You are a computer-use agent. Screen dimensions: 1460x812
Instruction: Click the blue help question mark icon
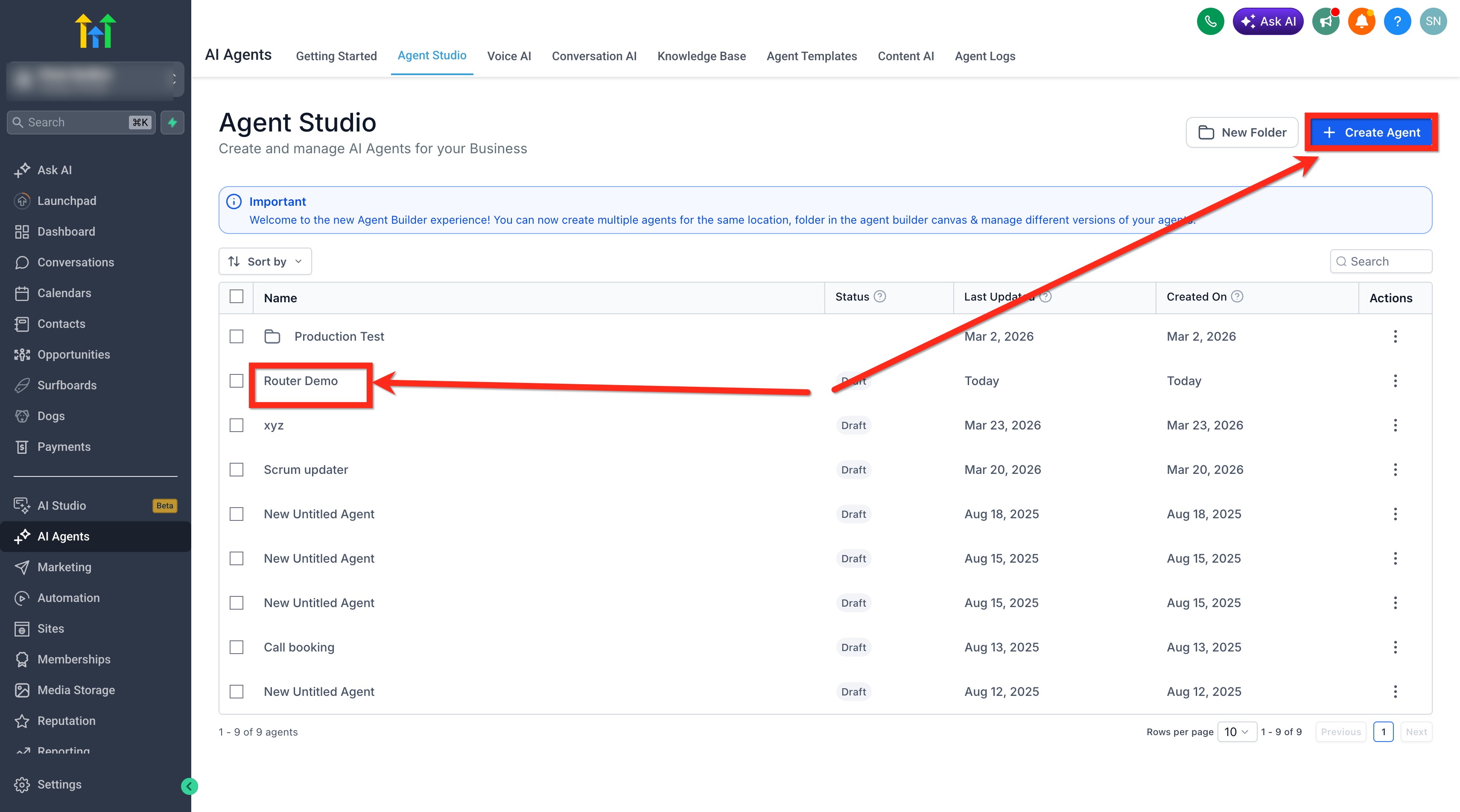(1397, 21)
